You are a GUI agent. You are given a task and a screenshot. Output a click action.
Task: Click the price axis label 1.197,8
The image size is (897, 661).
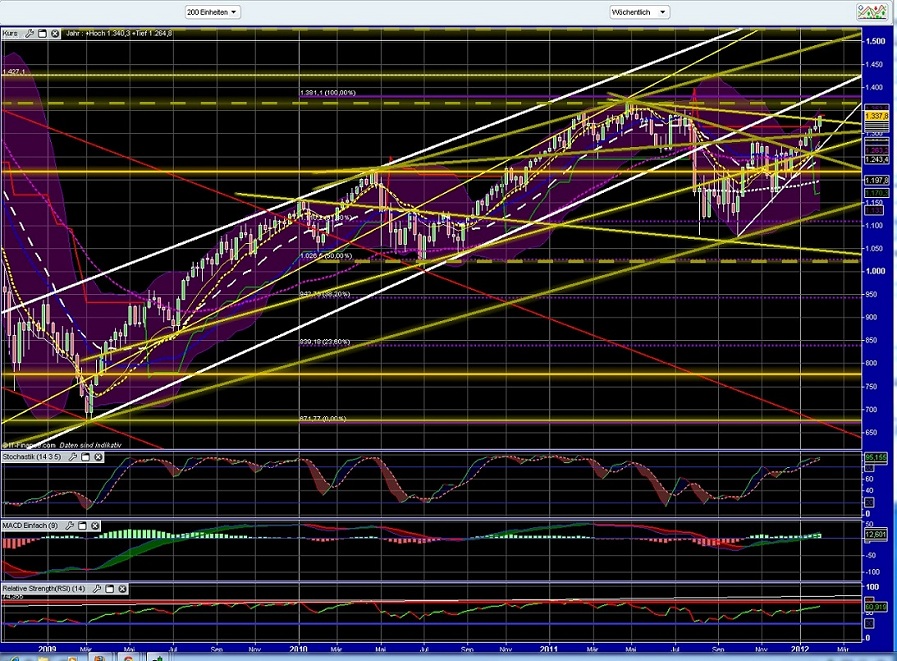pos(876,180)
